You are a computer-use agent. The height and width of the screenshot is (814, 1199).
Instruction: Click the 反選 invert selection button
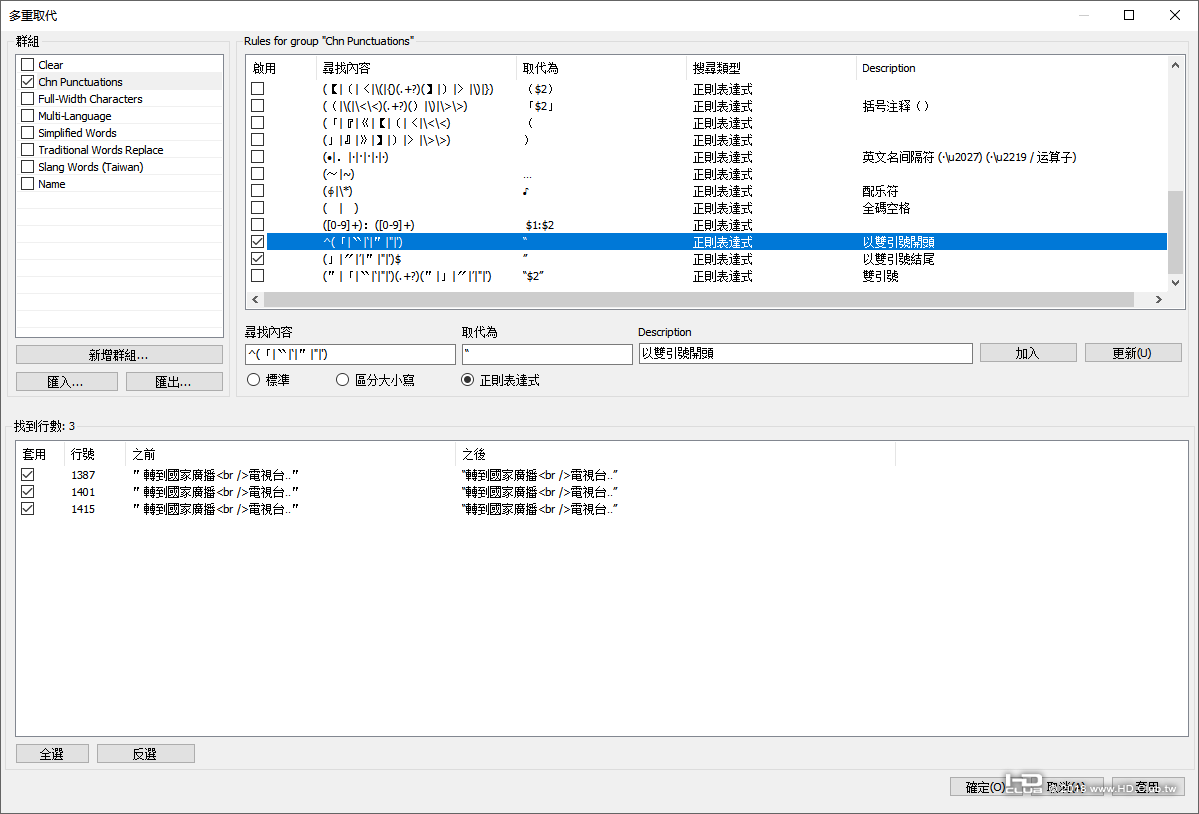[x=145, y=754]
